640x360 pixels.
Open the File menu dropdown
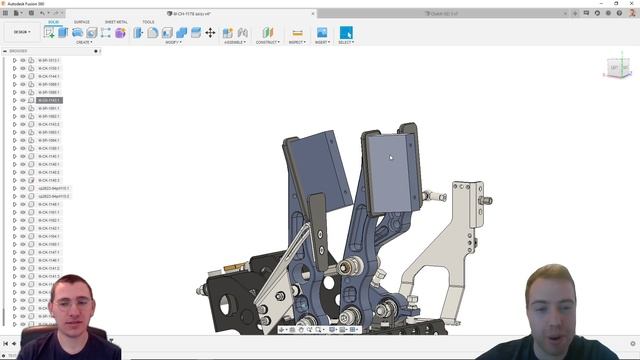18,13
